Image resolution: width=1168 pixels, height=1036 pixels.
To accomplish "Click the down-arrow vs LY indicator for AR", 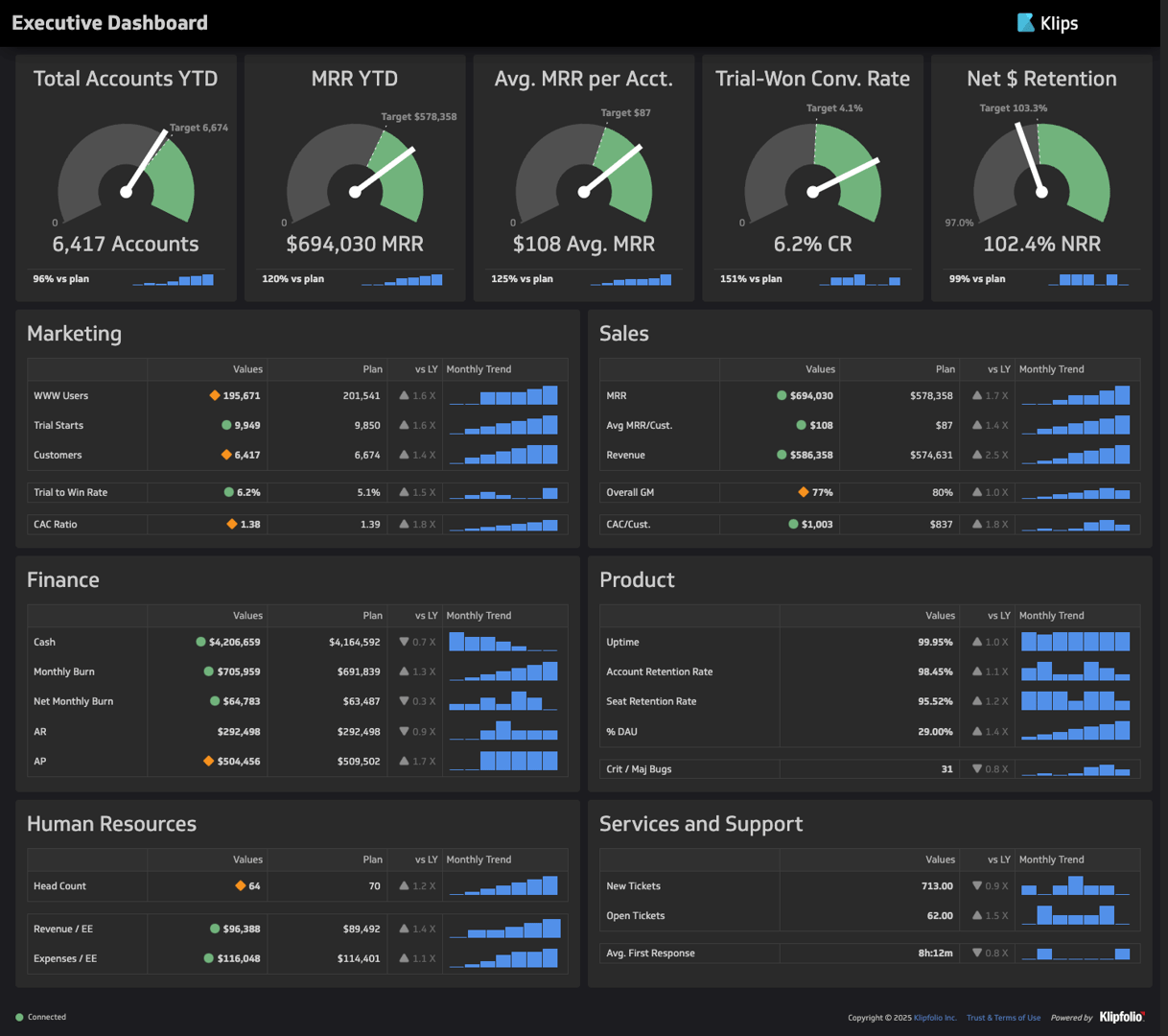I will [406, 730].
